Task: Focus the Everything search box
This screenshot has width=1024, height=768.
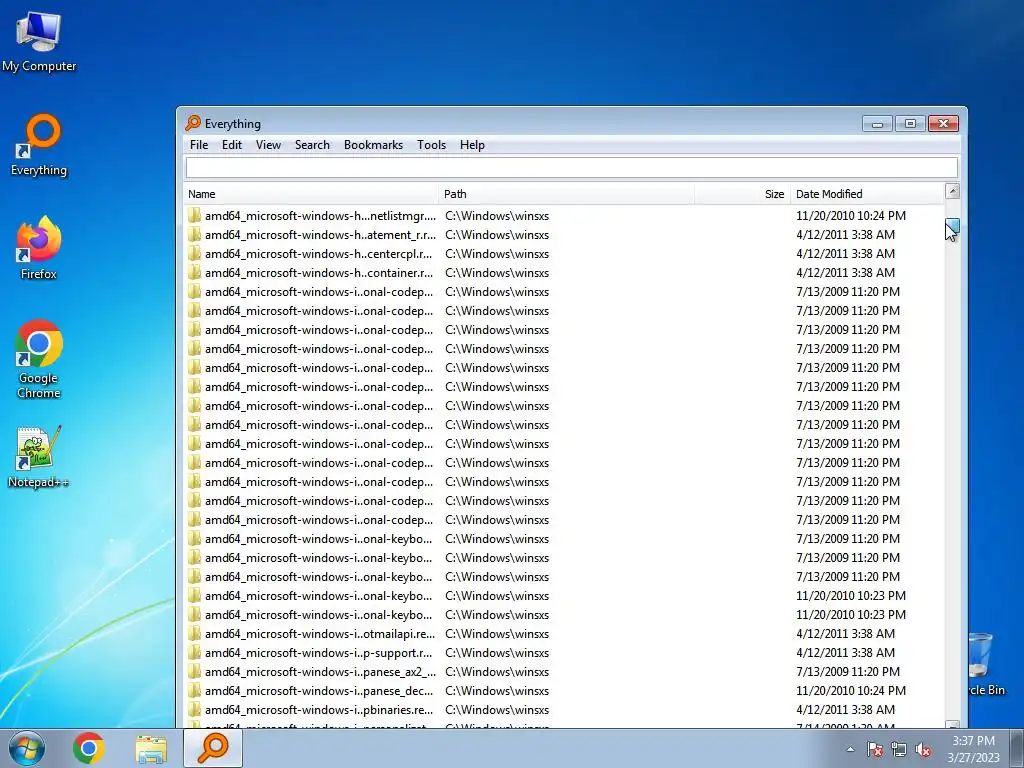Action: pos(571,167)
